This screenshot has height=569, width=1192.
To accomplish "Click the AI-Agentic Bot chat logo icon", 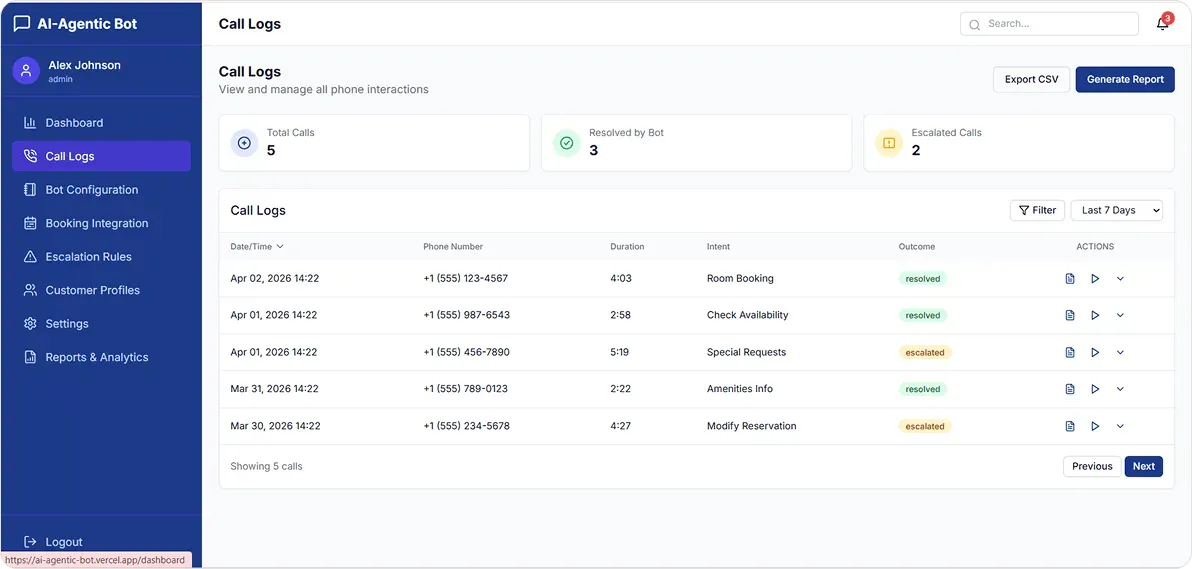I will (x=22, y=24).
